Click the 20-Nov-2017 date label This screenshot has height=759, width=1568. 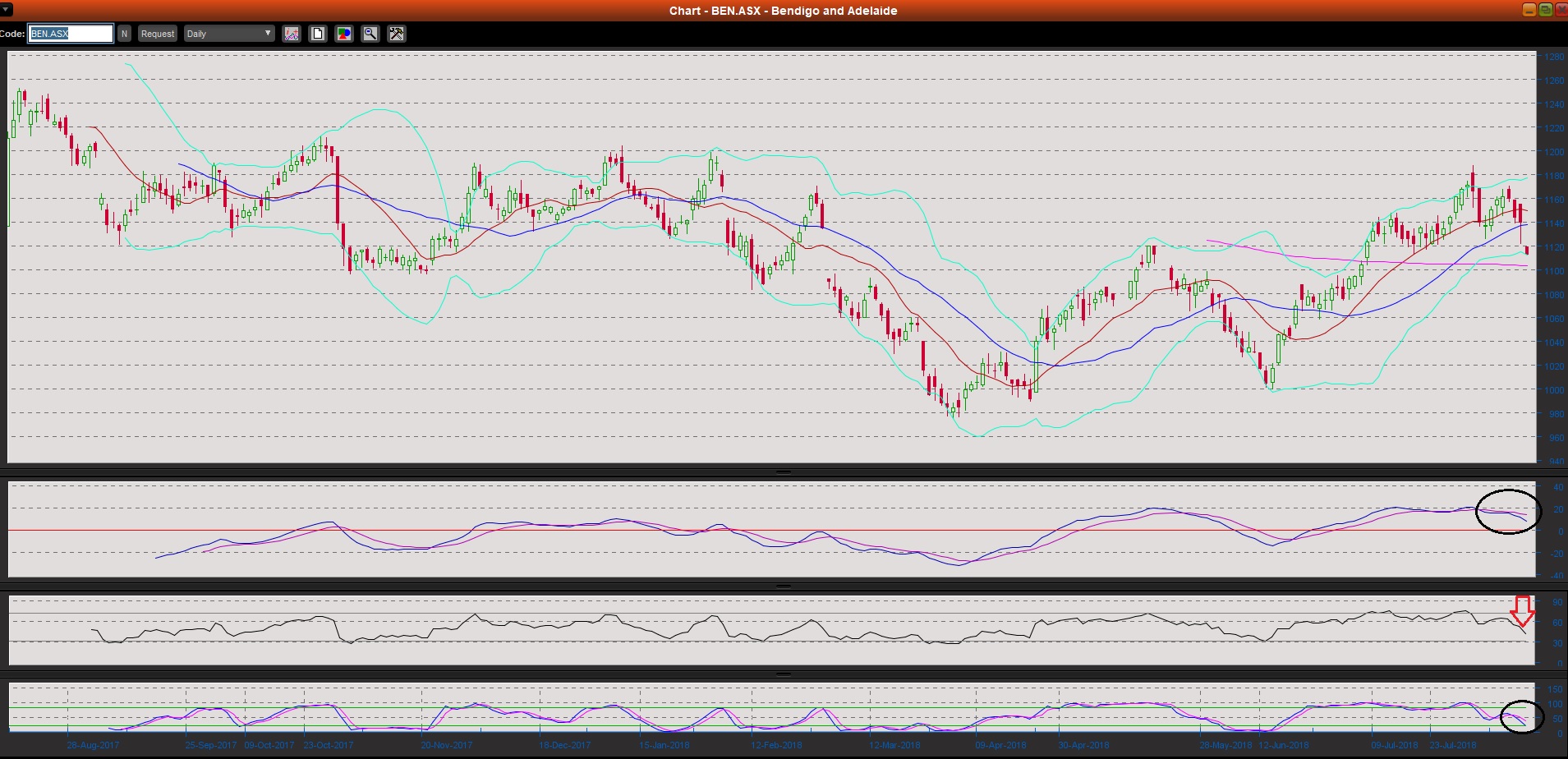447,746
